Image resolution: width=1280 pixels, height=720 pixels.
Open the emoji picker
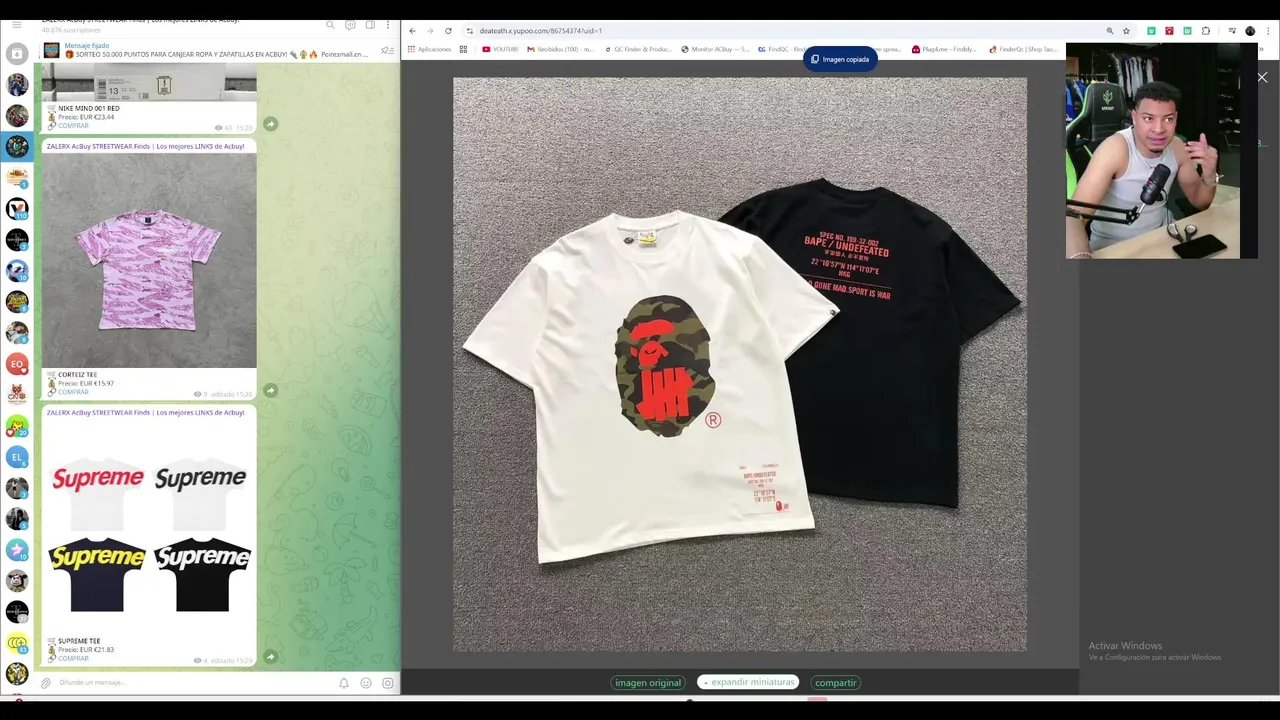pos(366,683)
